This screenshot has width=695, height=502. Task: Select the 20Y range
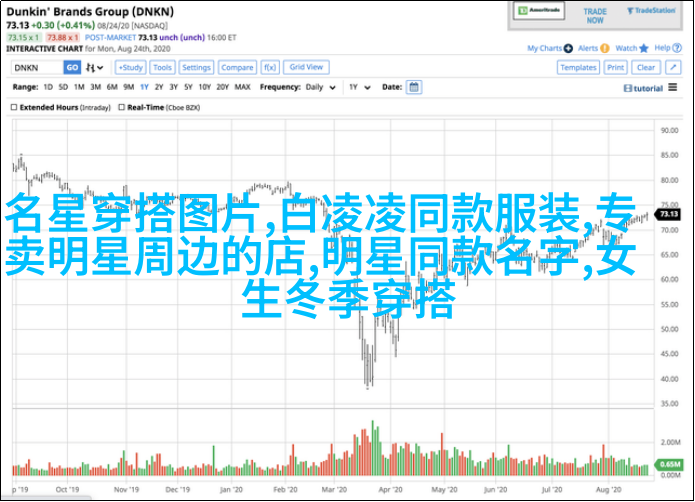pos(222,87)
